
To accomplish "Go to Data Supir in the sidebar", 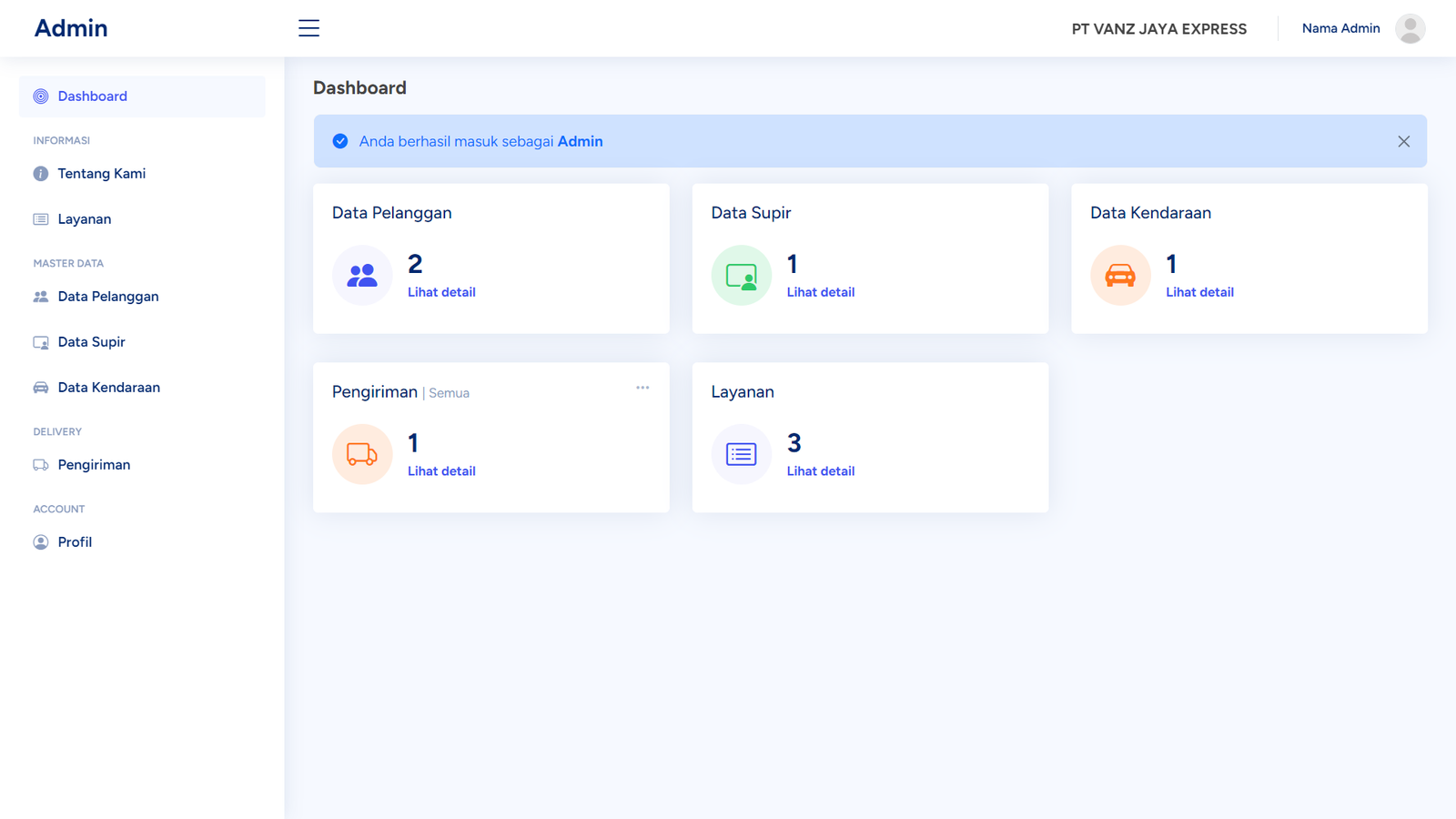I will [91, 342].
